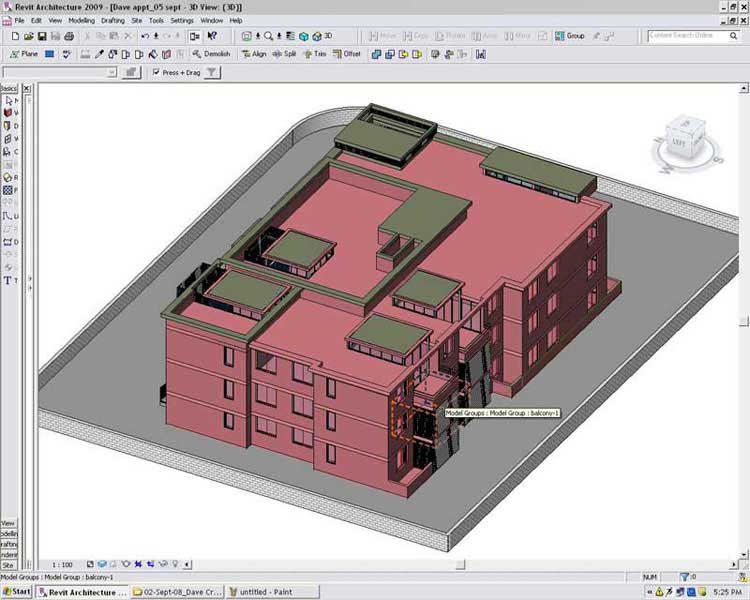Select the Door tool in design bar
The height and width of the screenshot is (600, 750).
coord(8,127)
